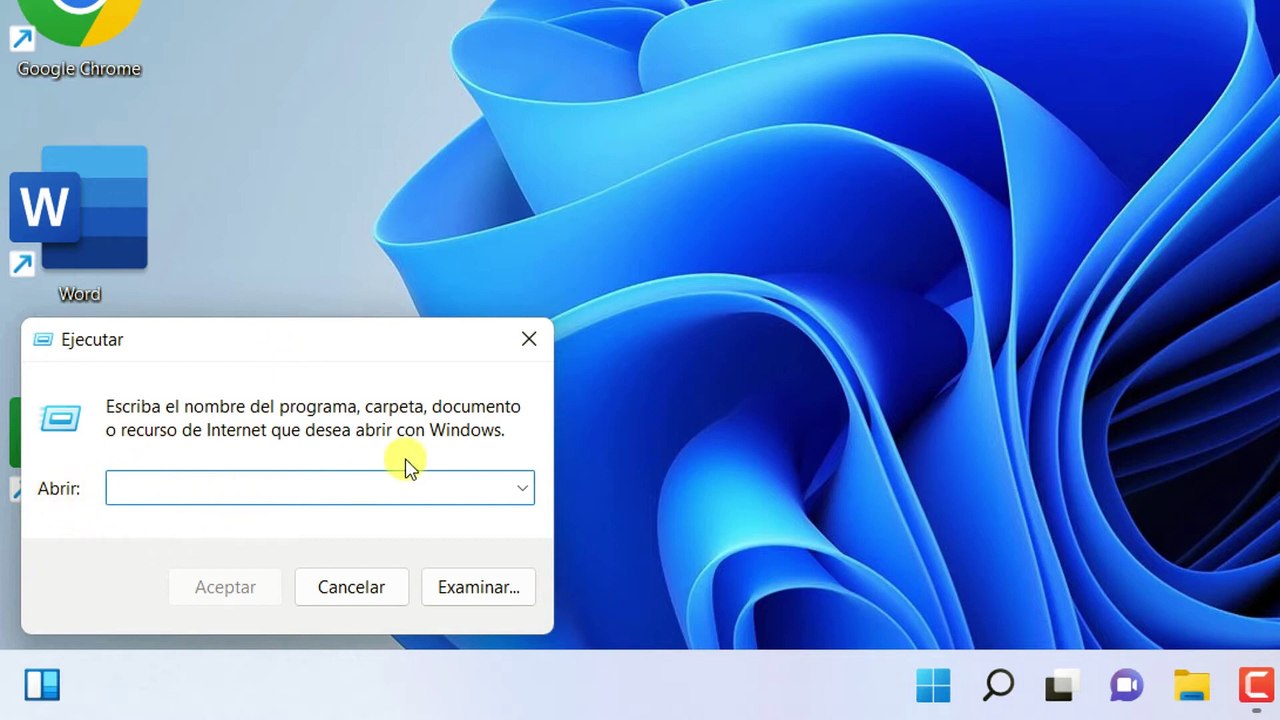Click the Widgets icon in the taskbar

tap(43, 685)
